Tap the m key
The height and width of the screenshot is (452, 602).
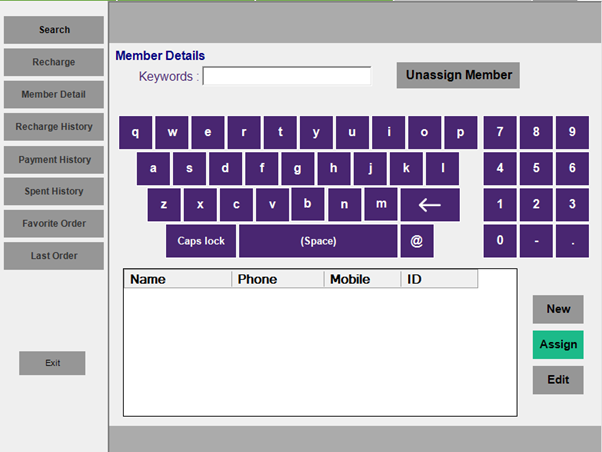pyautogui.click(x=381, y=204)
